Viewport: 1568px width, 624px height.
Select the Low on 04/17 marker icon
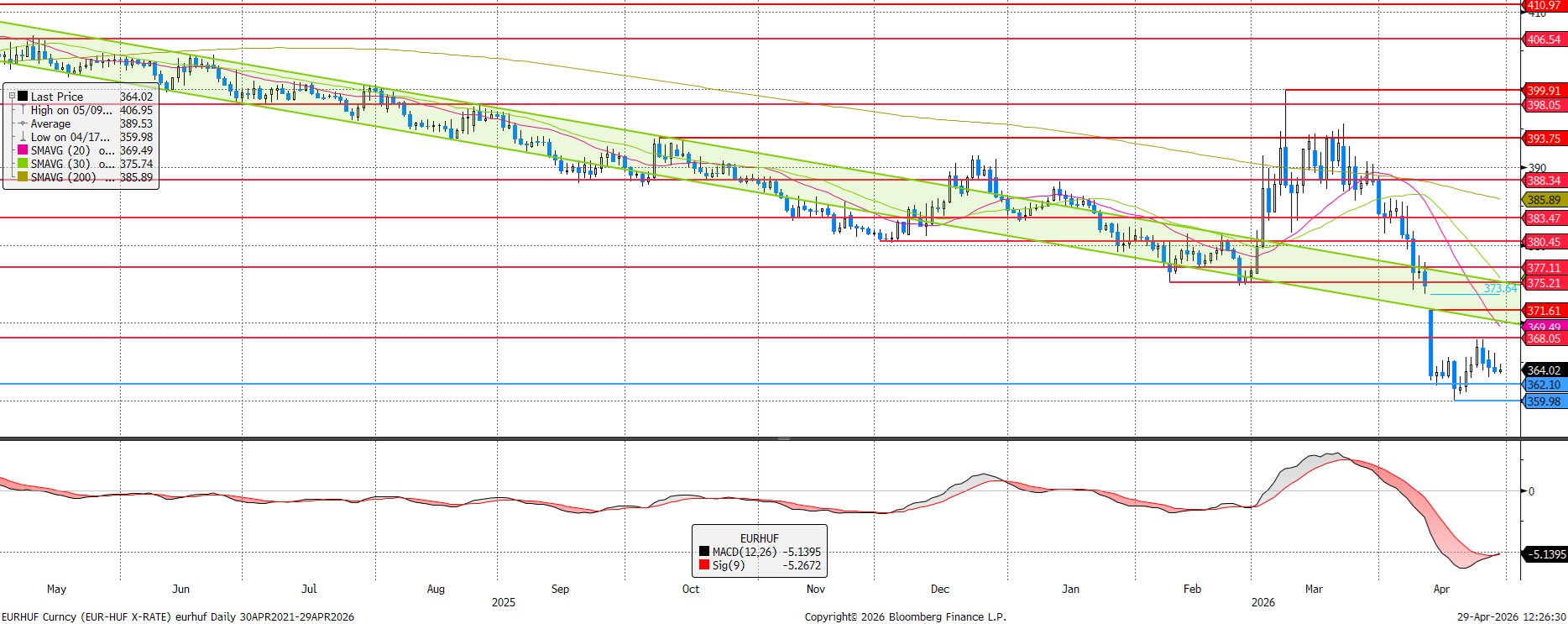[23, 137]
